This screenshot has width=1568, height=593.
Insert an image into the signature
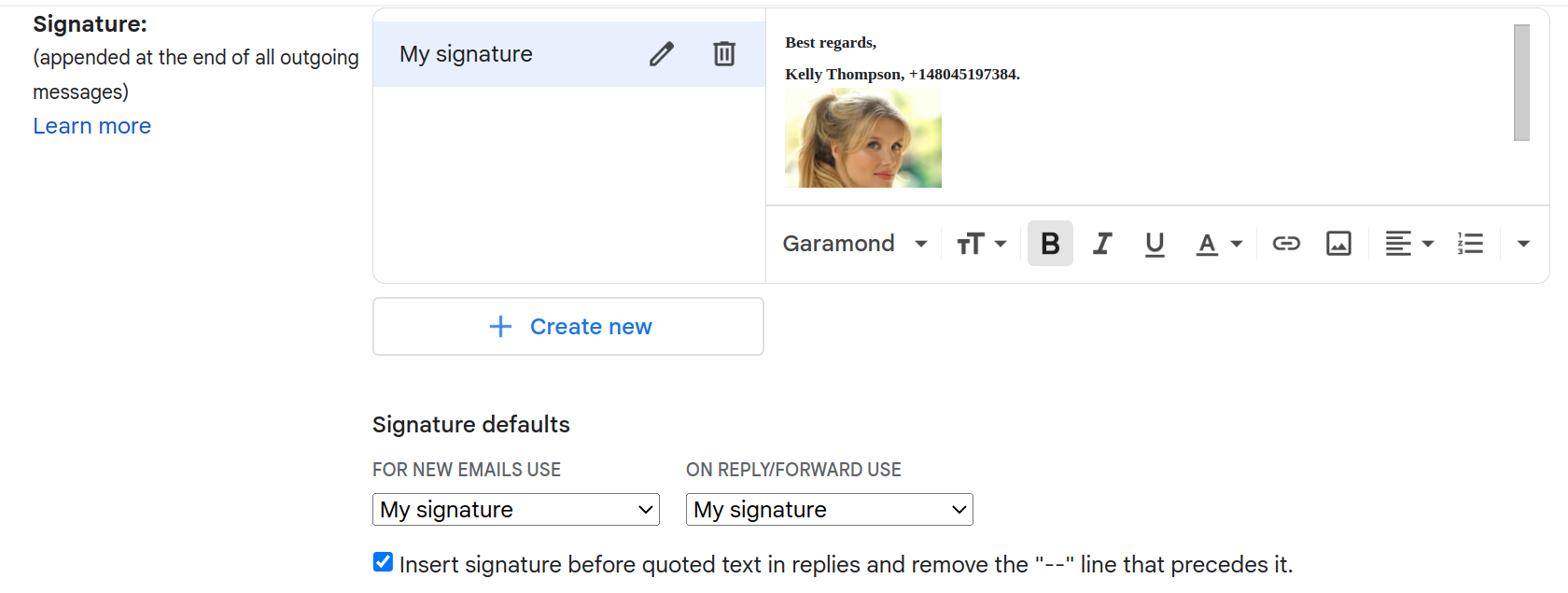[1338, 244]
